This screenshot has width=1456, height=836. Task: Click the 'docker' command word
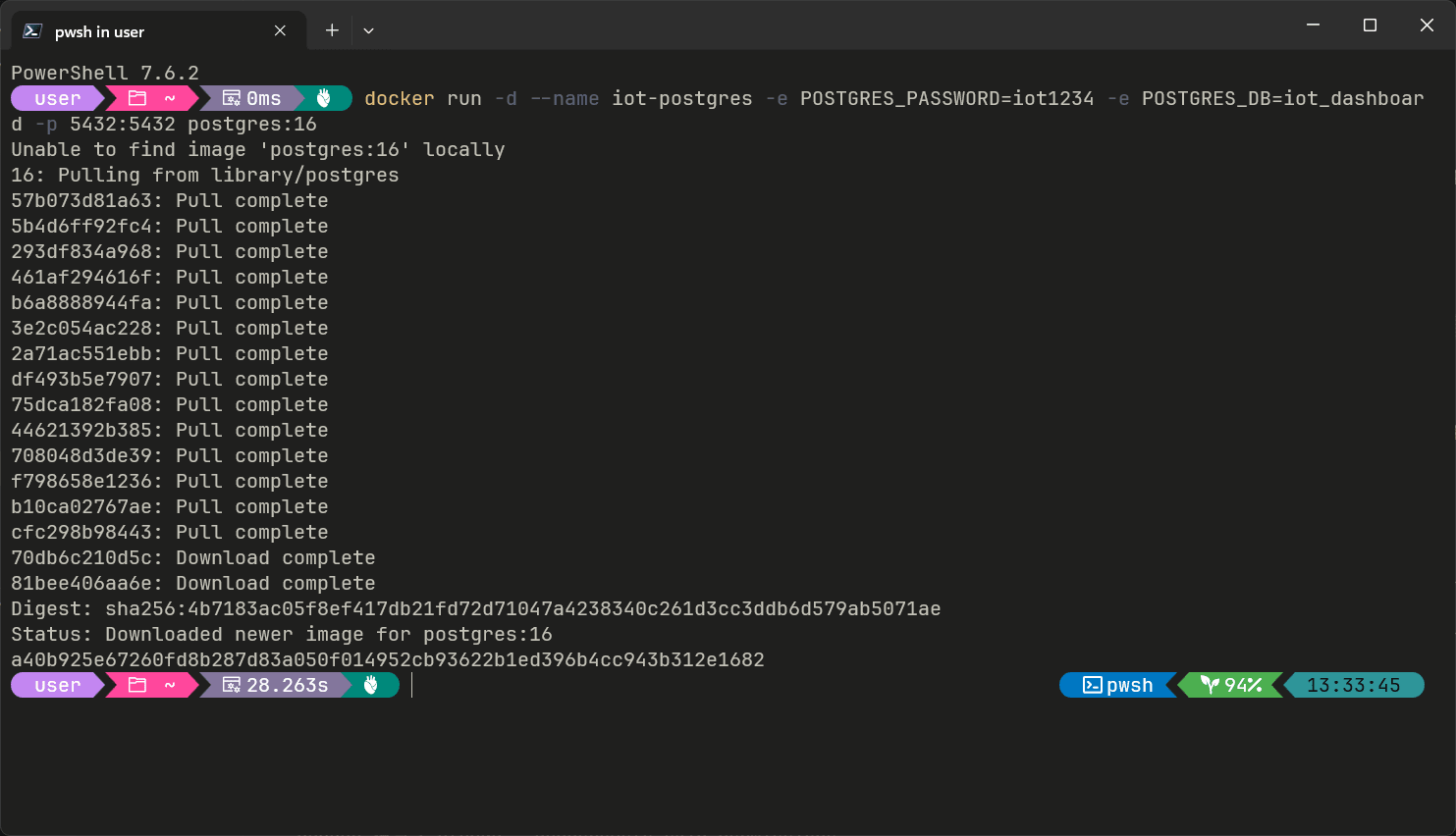click(400, 98)
